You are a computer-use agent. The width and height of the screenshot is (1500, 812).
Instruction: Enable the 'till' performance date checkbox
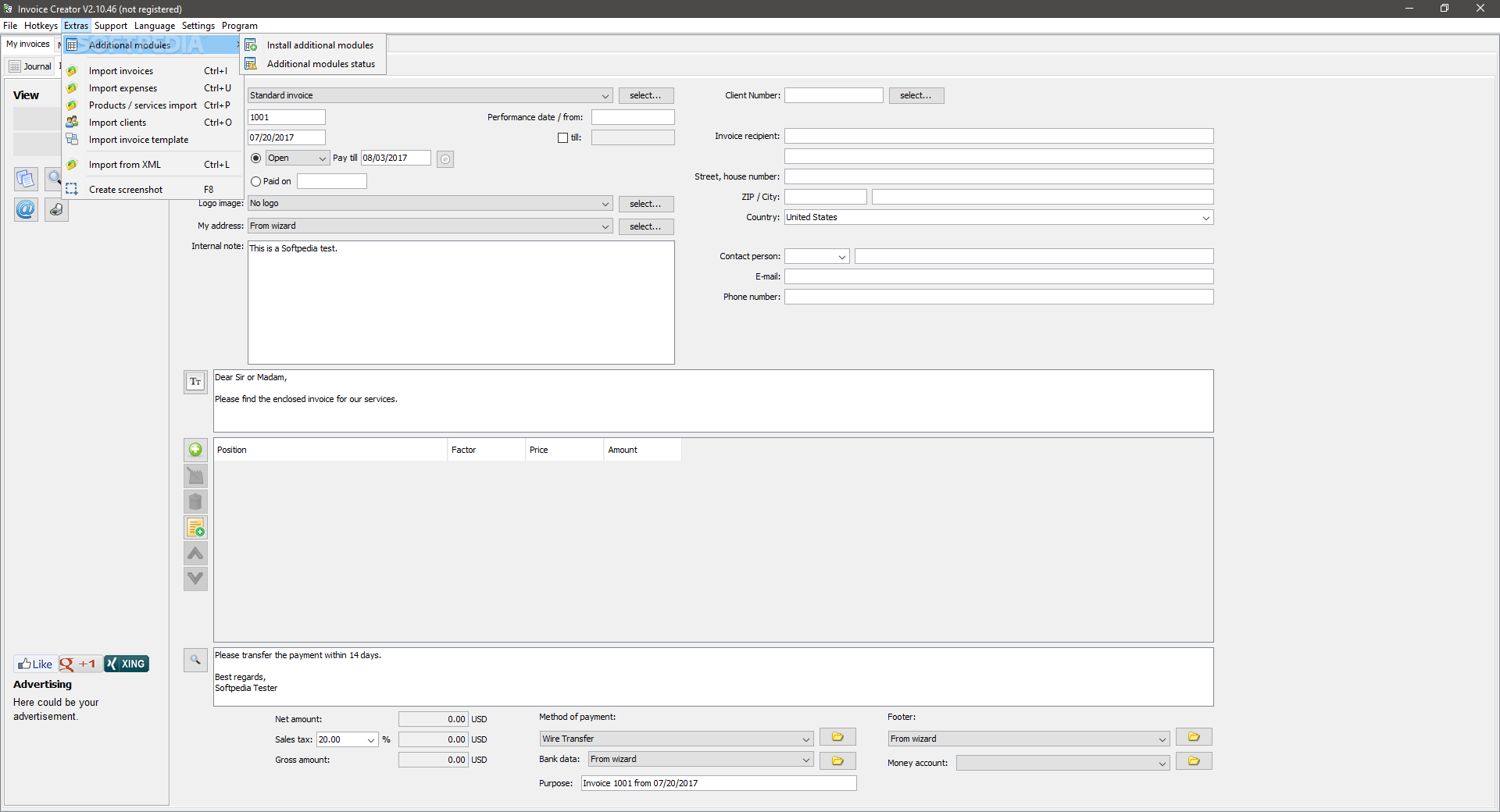click(x=562, y=137)
